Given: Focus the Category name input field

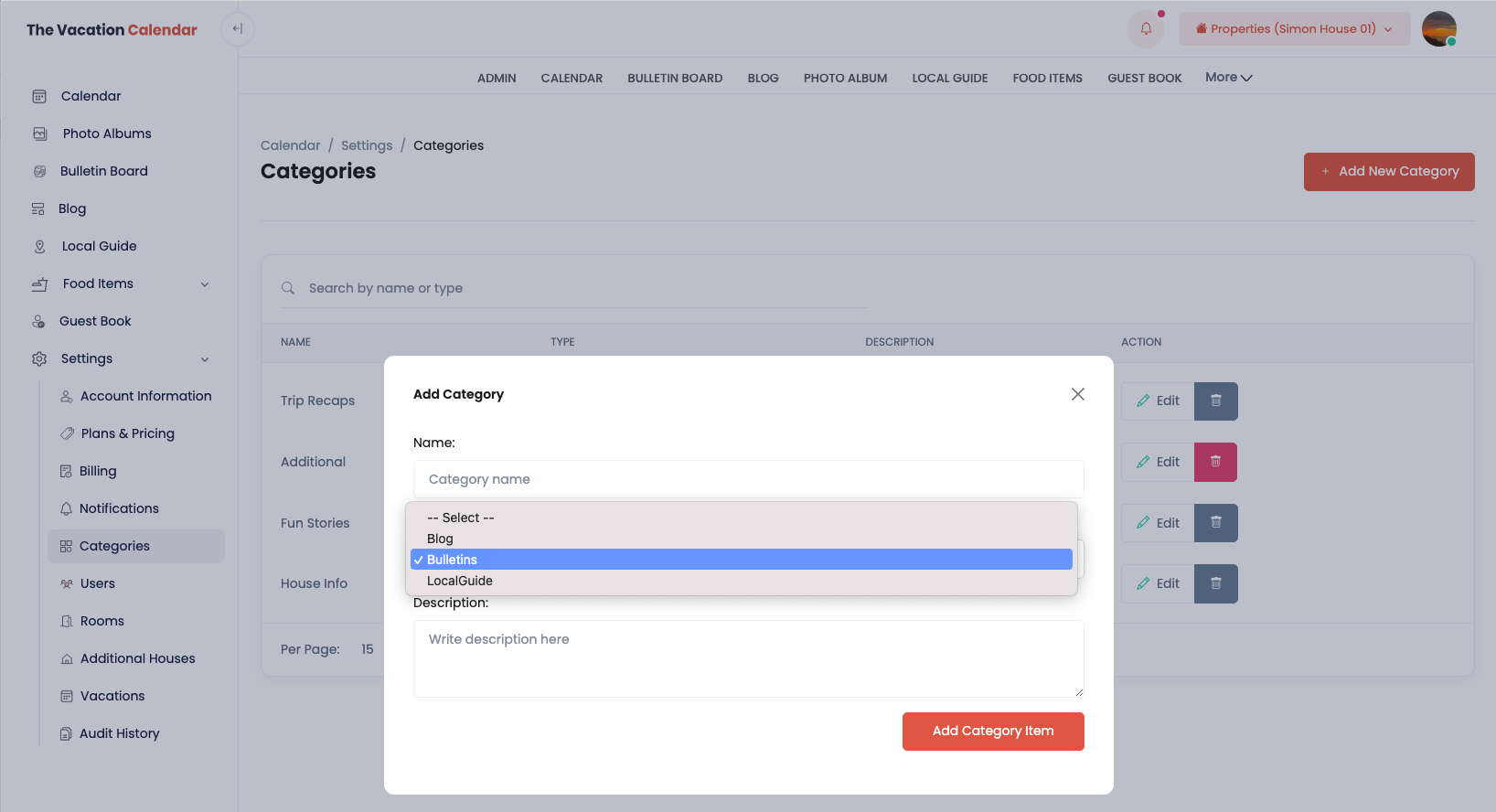Looking at the screenshot, I should click(748, 479).
